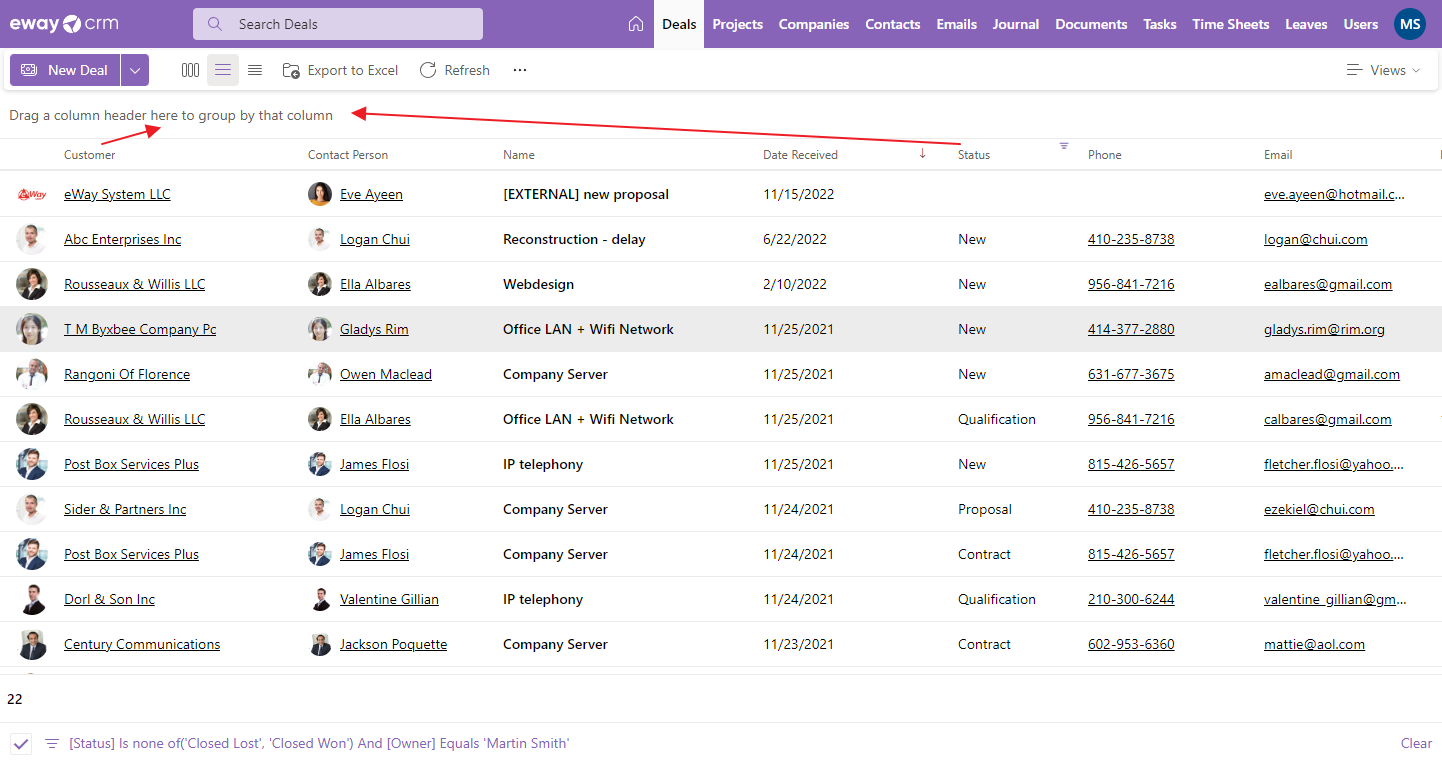
Task: Open customer Sider & Partners Inc
Action: coord(125,509)
